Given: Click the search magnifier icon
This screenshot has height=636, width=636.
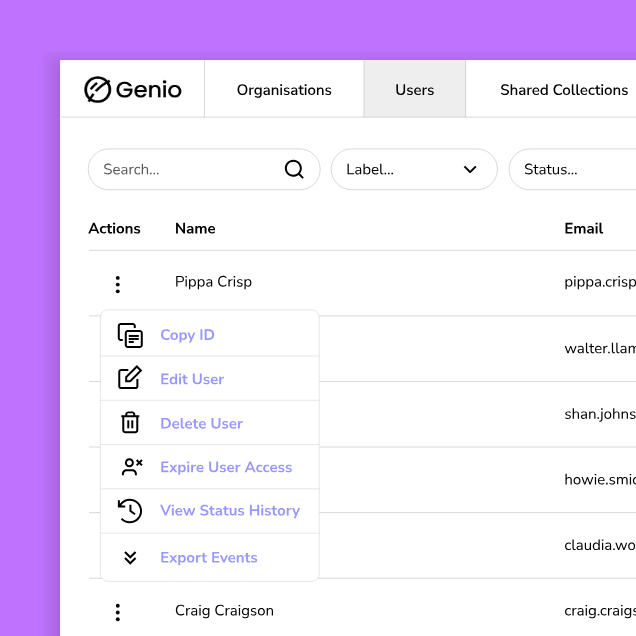Looking at the screenshot, I should pyautogui.click(x=294, y=169).
